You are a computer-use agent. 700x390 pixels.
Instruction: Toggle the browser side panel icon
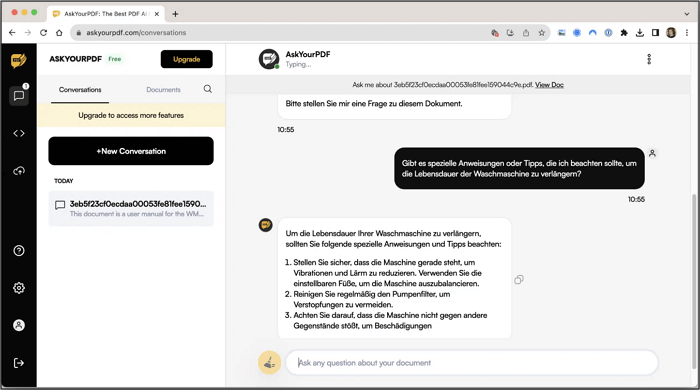tap(655, 33)
